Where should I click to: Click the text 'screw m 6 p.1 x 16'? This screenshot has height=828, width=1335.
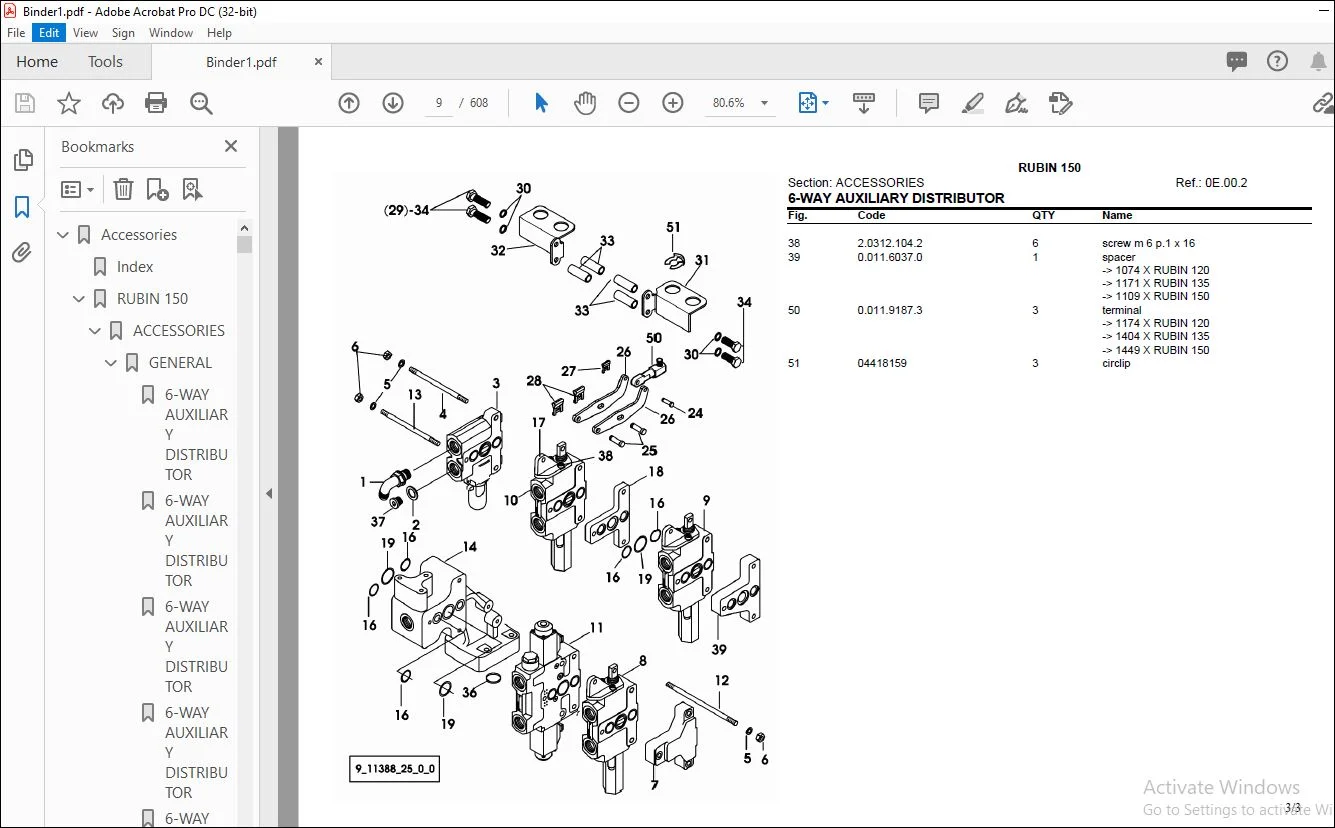click(1148, 243)
